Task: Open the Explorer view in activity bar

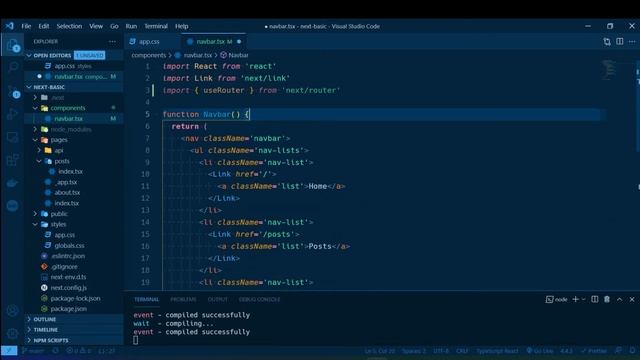Action: 13,45
